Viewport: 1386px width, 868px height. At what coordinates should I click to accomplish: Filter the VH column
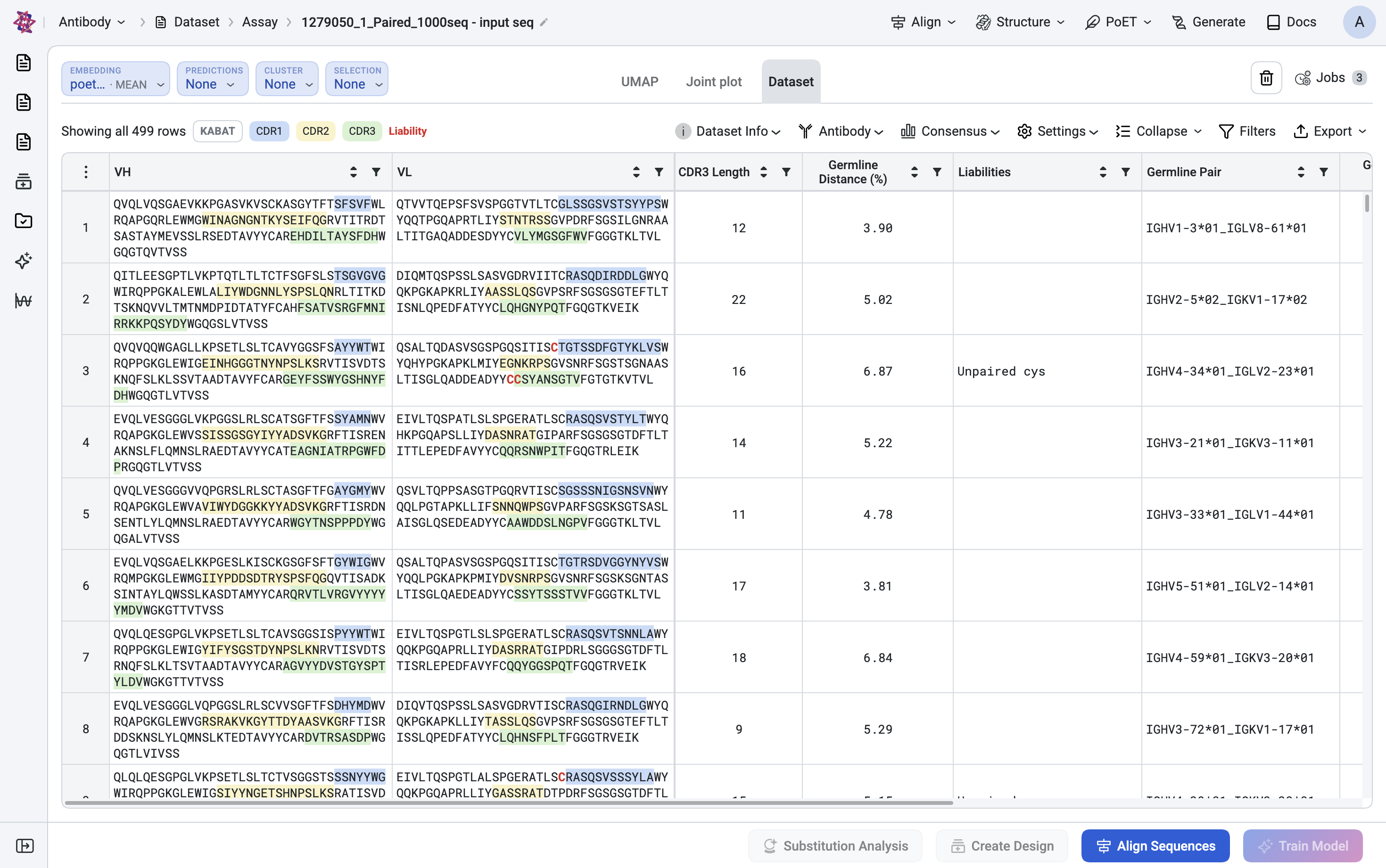[376, 172]
